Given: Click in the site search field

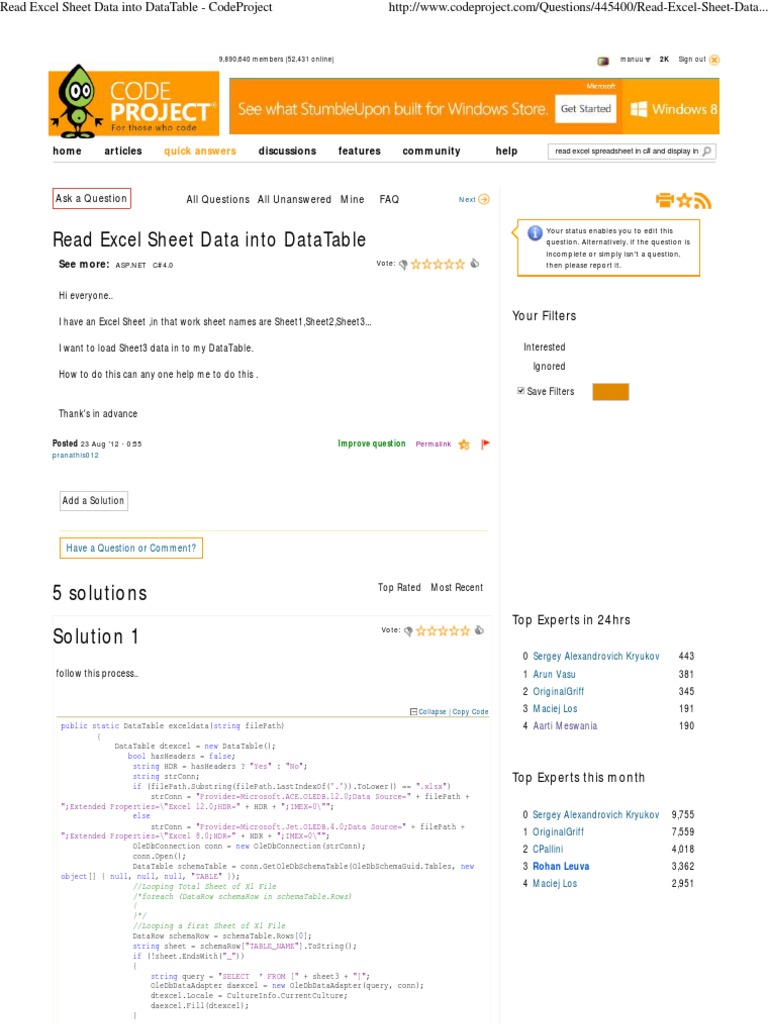Looking at the screenshot, I should [626, 151].
